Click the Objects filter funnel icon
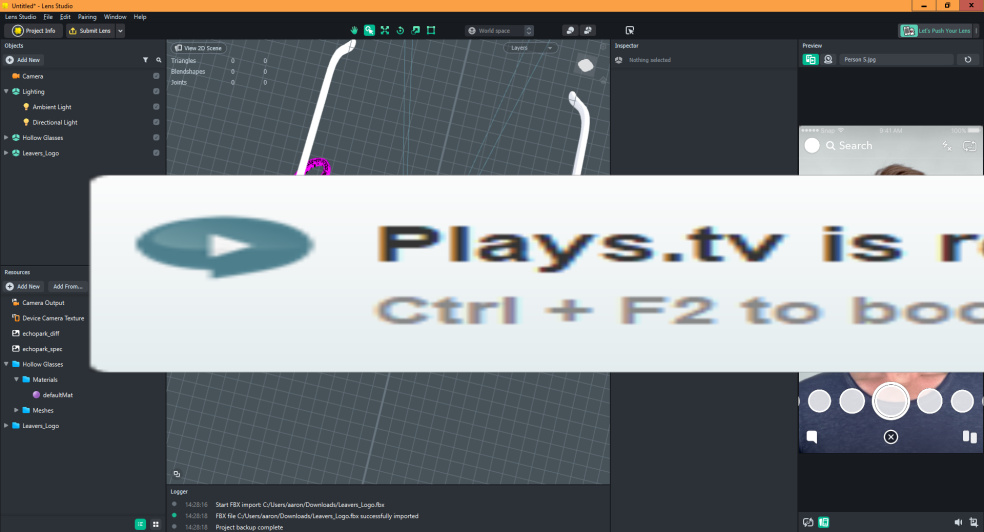Viewport: 984px width, 532px height. point(146,60)
